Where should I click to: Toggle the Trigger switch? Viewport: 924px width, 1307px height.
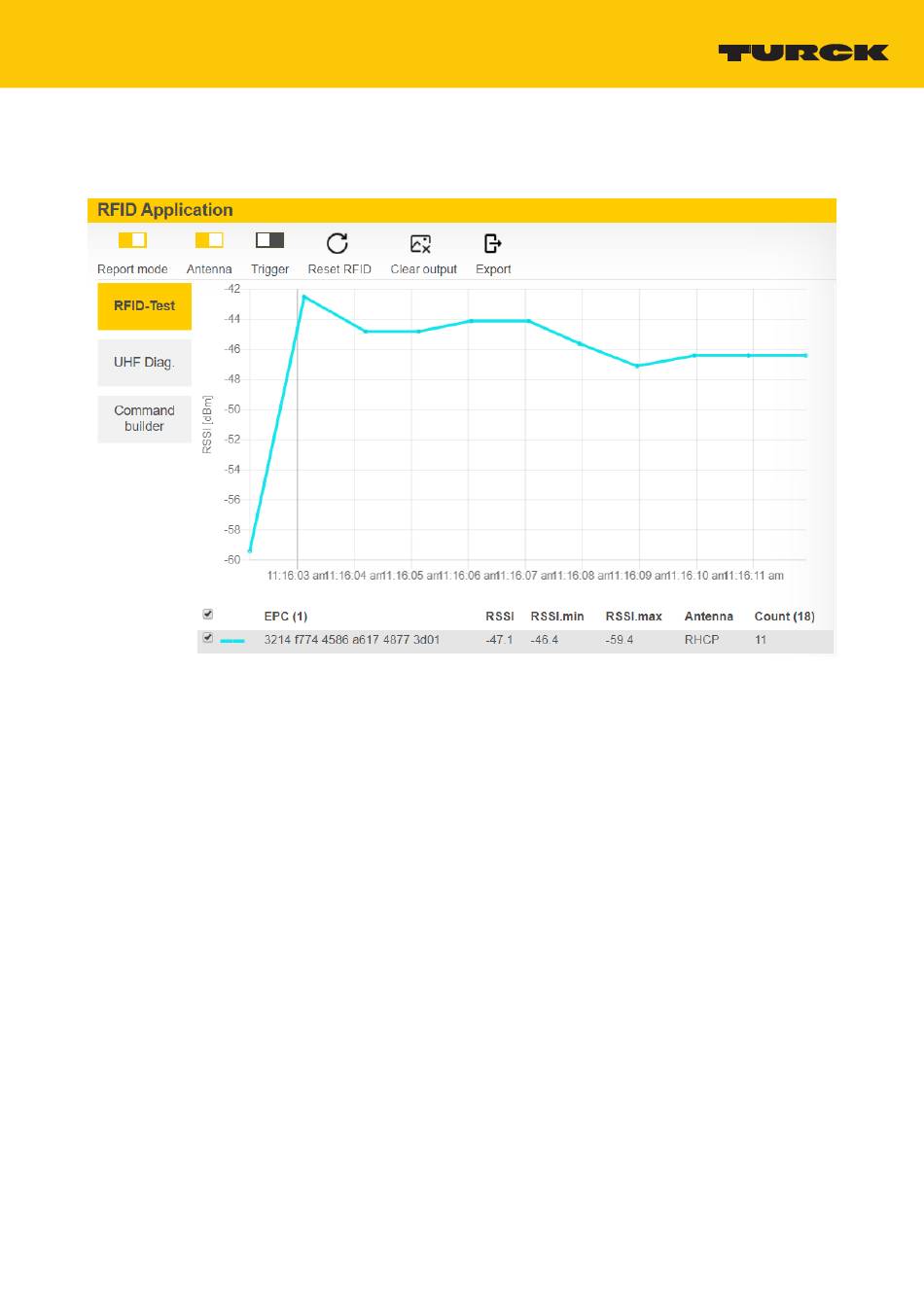[x=269, y=239]
